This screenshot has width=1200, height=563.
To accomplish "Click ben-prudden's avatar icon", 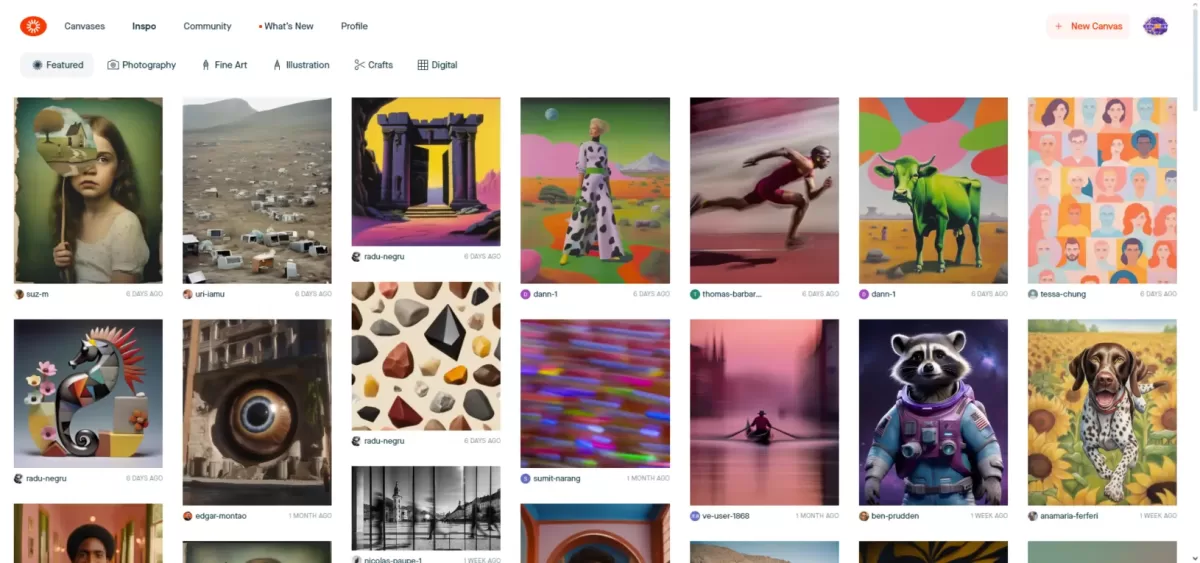I will [x=864, y=516].
